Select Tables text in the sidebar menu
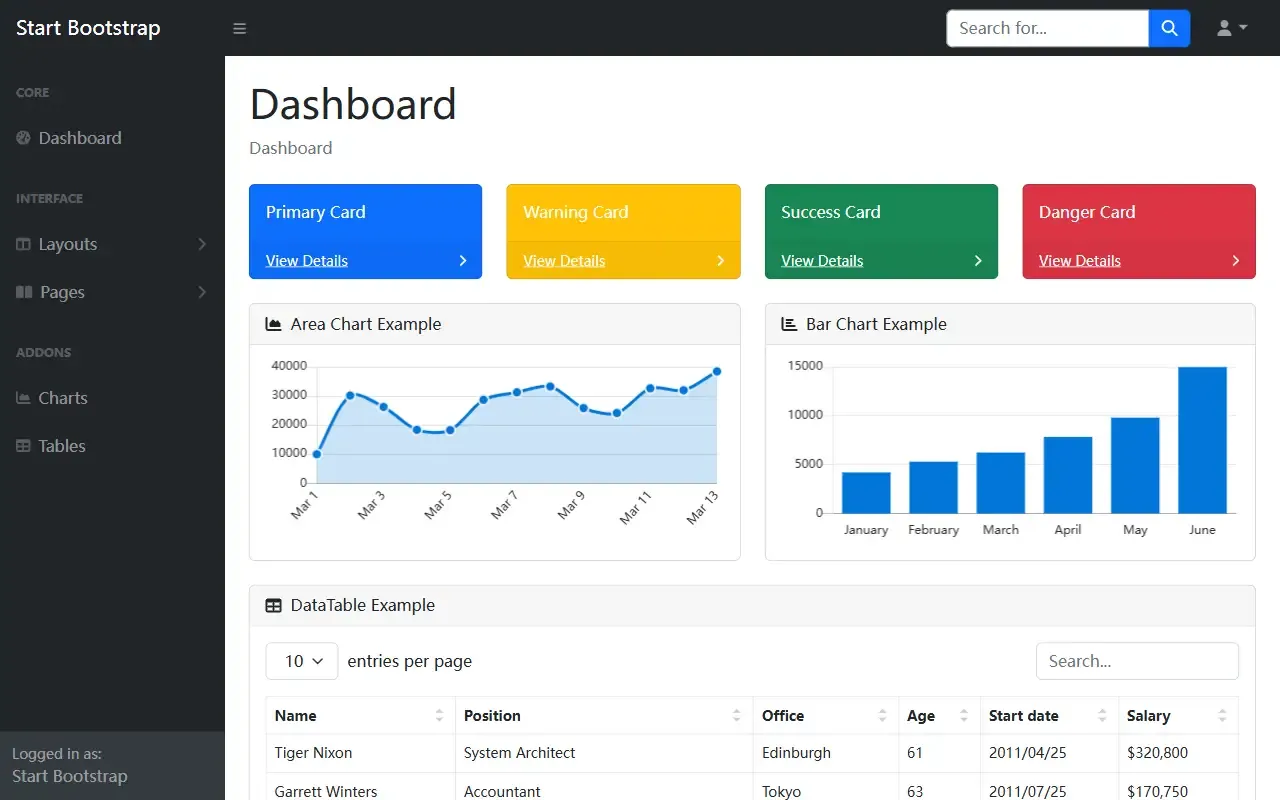1280x800 pixels. pos(62,446)
